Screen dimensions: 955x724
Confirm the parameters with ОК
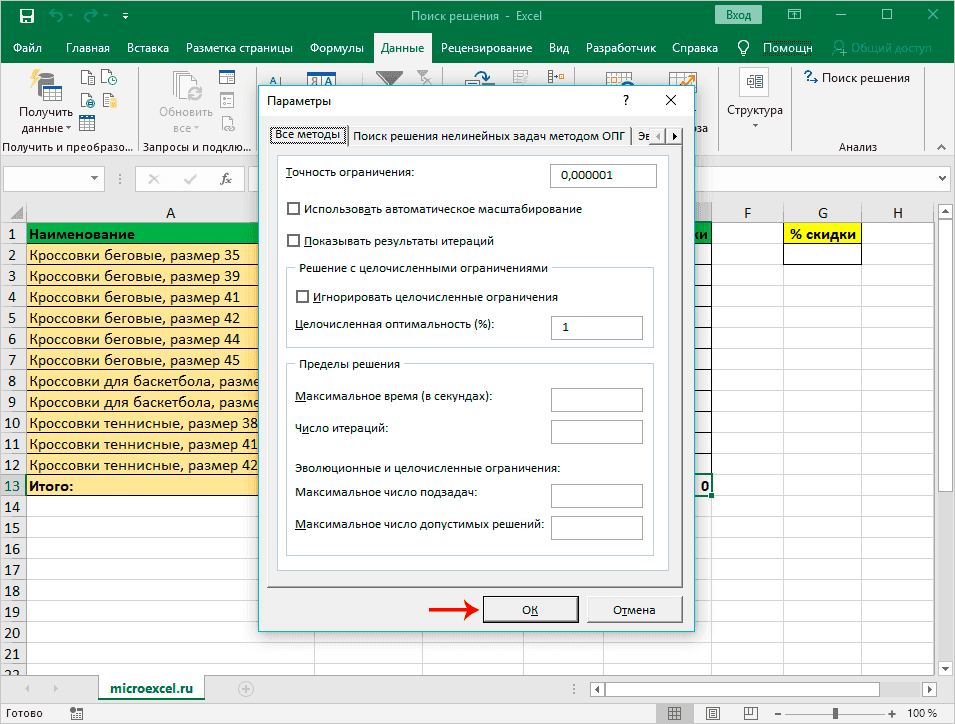[x=530, y=609]
